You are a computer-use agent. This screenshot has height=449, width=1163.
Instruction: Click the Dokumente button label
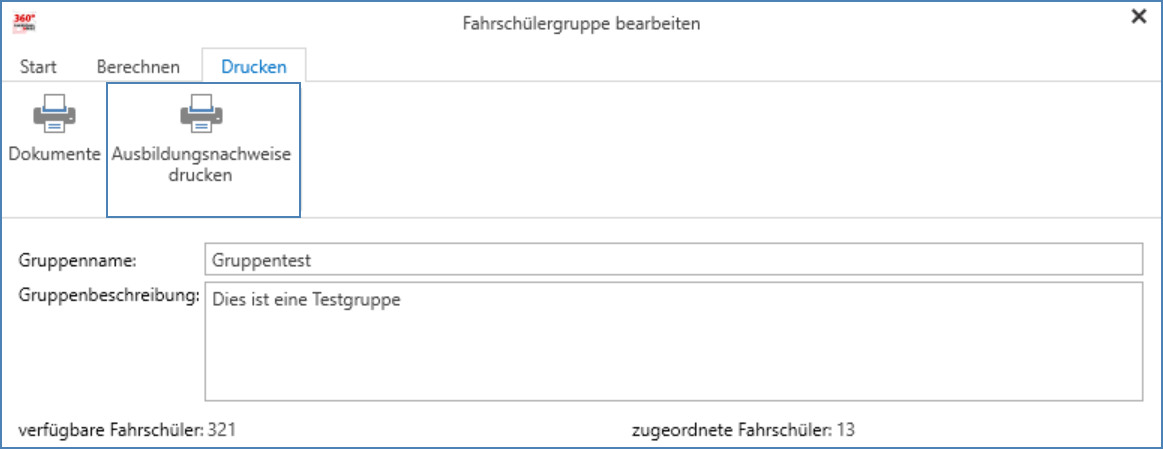tap(54, 154)
